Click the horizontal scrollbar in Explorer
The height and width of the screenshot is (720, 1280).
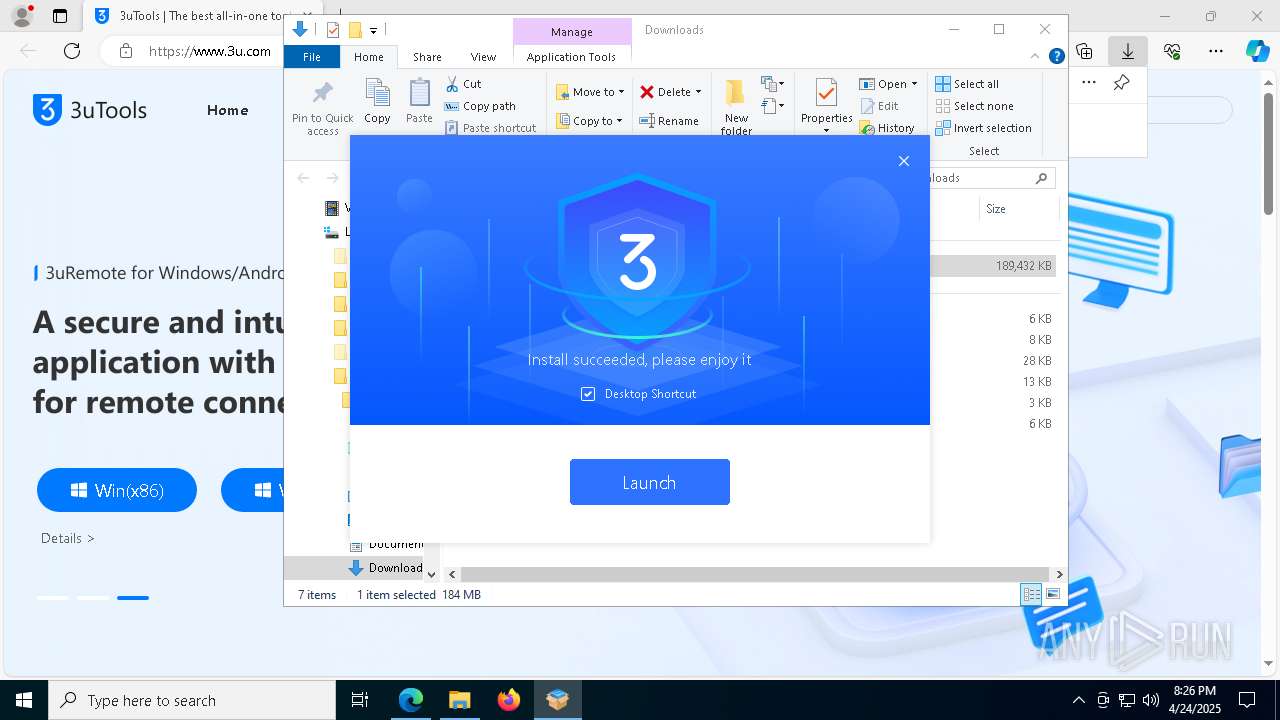(x=755, y=574)
